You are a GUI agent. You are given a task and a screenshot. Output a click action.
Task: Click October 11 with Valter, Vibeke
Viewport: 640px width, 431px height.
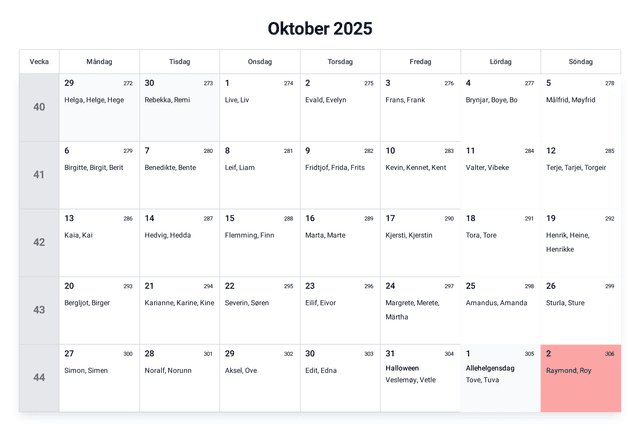tap(500, 174)
